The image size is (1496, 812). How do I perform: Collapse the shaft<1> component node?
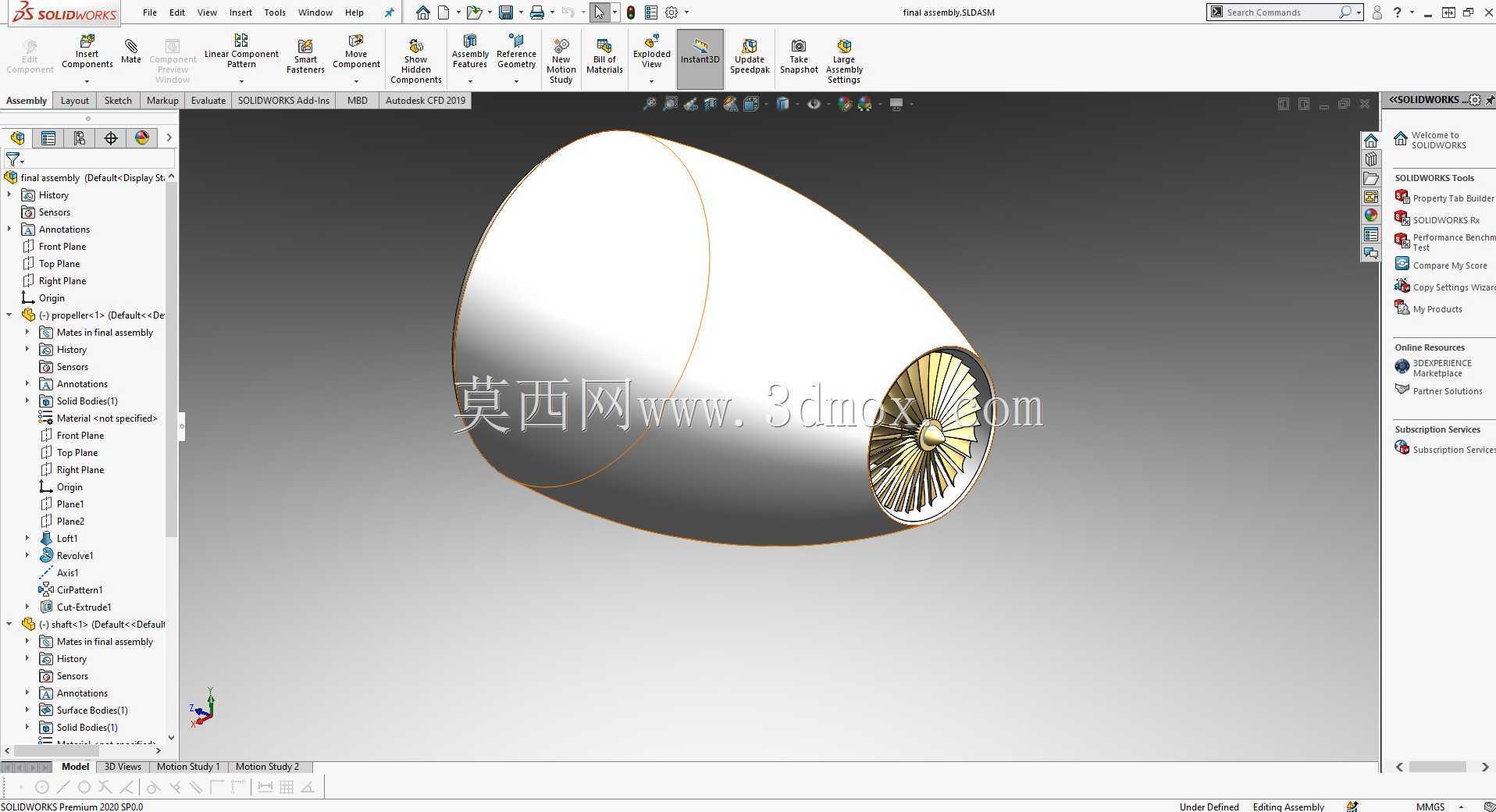tap(9, 625)
